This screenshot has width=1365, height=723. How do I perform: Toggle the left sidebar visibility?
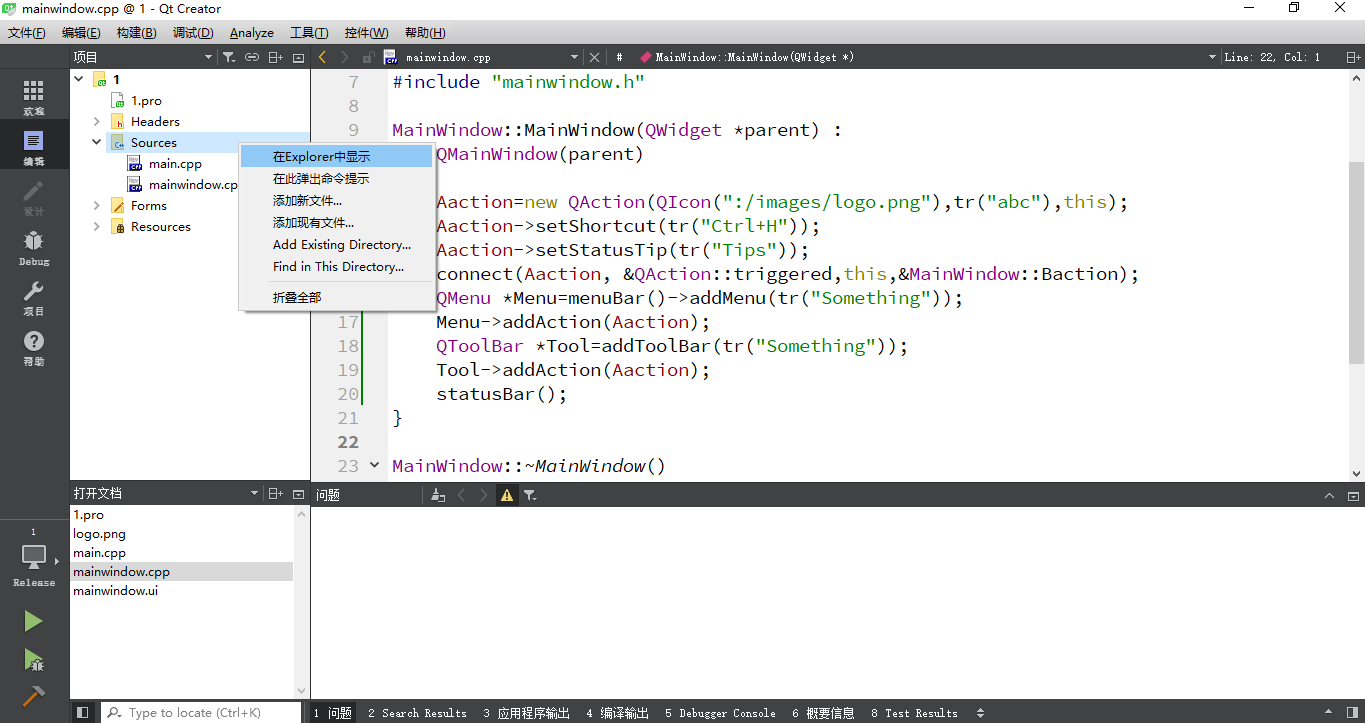[x=83, y=712]
